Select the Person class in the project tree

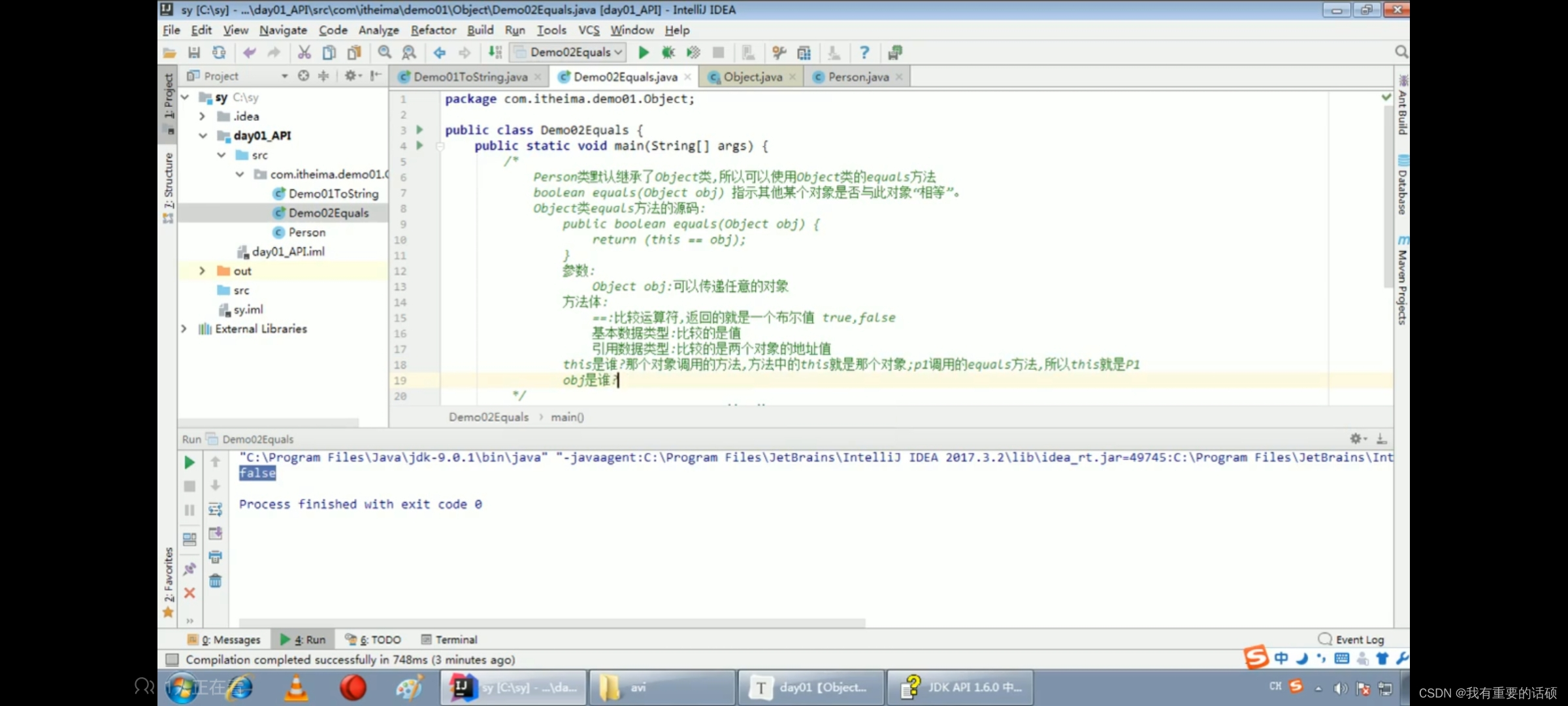[x=306, y=232]
